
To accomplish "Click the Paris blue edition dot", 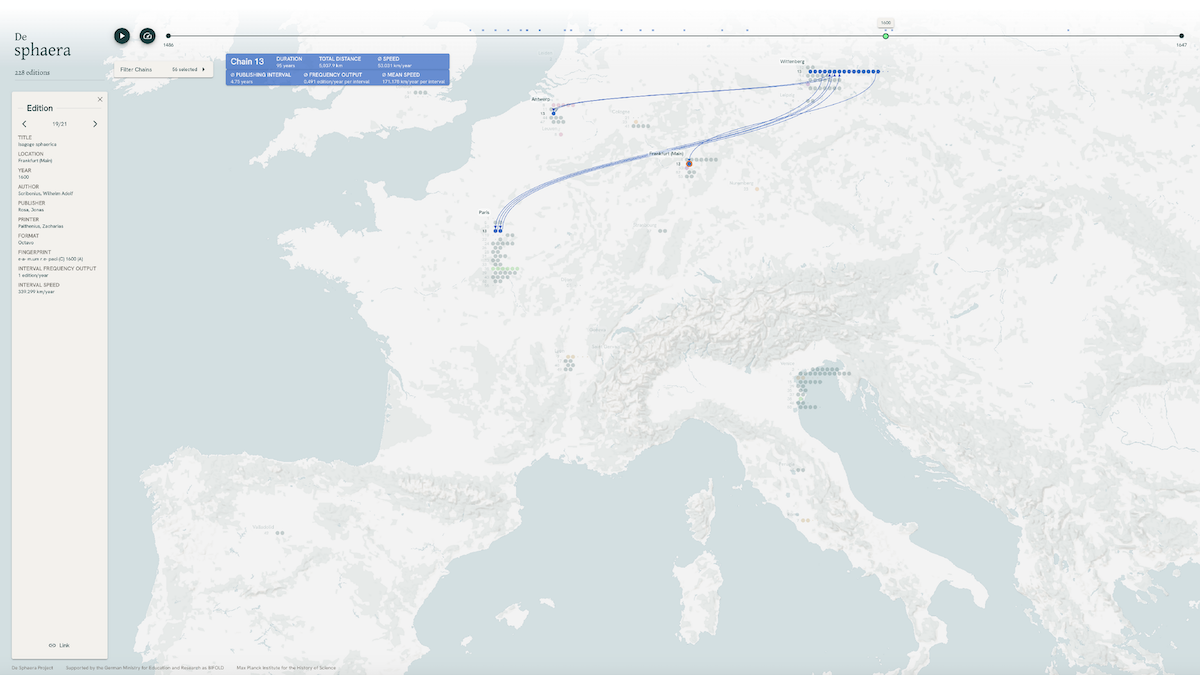I will pyautogui.click(x=497, y=231).
